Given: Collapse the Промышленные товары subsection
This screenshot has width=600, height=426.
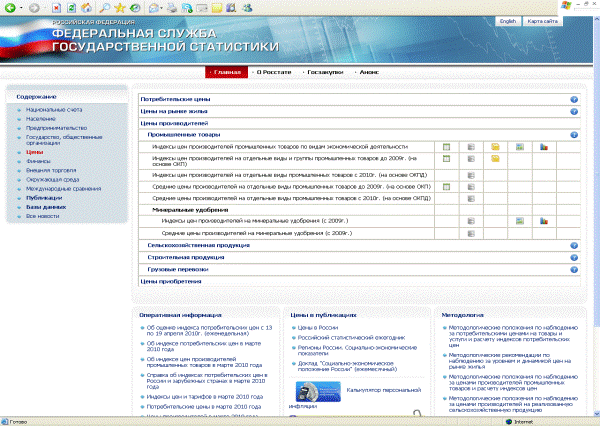Looking at the screenshot, I should click(x=184, y=135).
